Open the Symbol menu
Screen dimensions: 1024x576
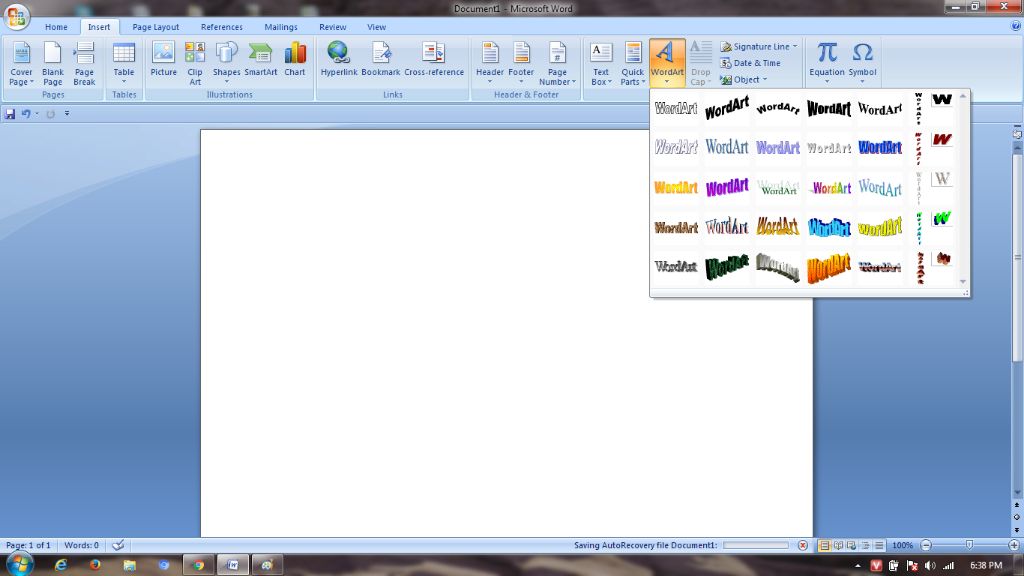862,63
